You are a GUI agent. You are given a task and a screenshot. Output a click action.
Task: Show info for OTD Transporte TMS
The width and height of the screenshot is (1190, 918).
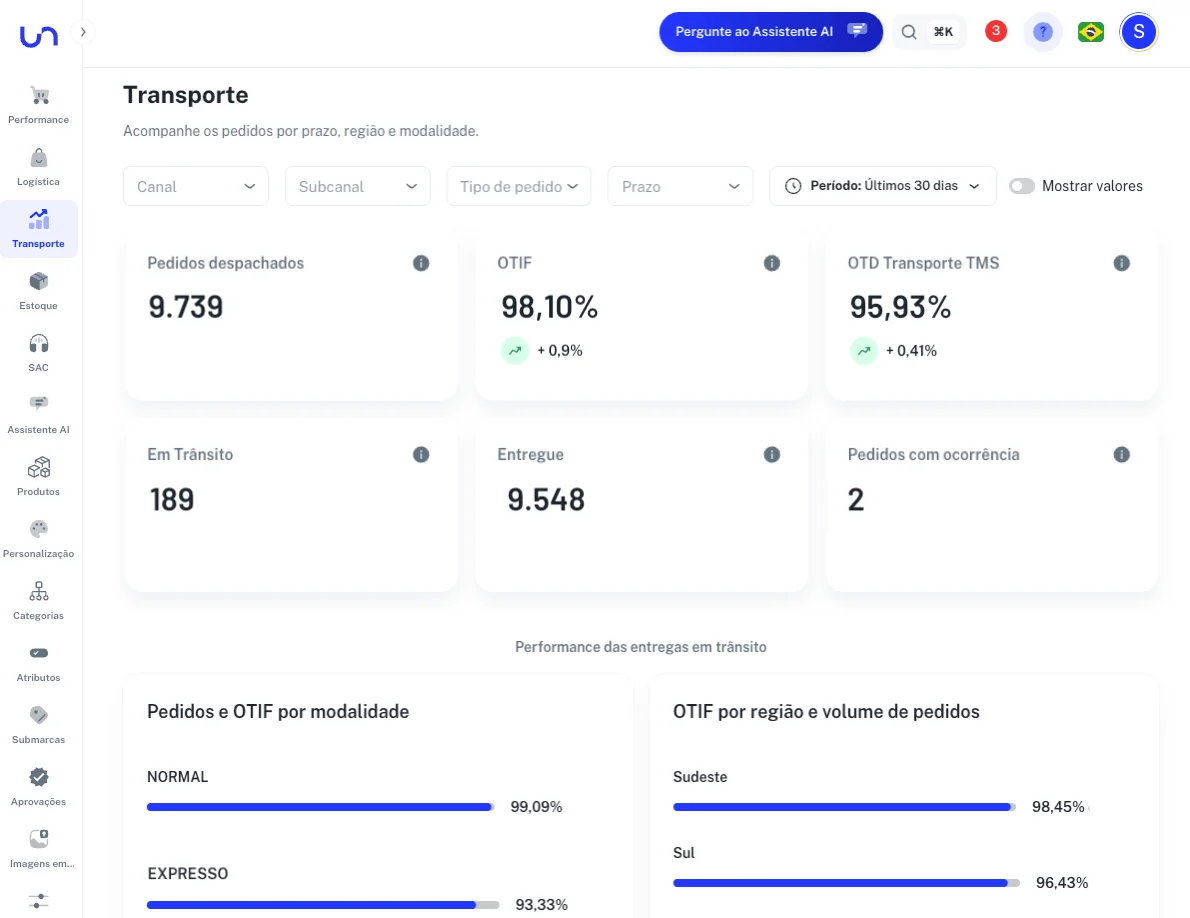click(1122, 263)
